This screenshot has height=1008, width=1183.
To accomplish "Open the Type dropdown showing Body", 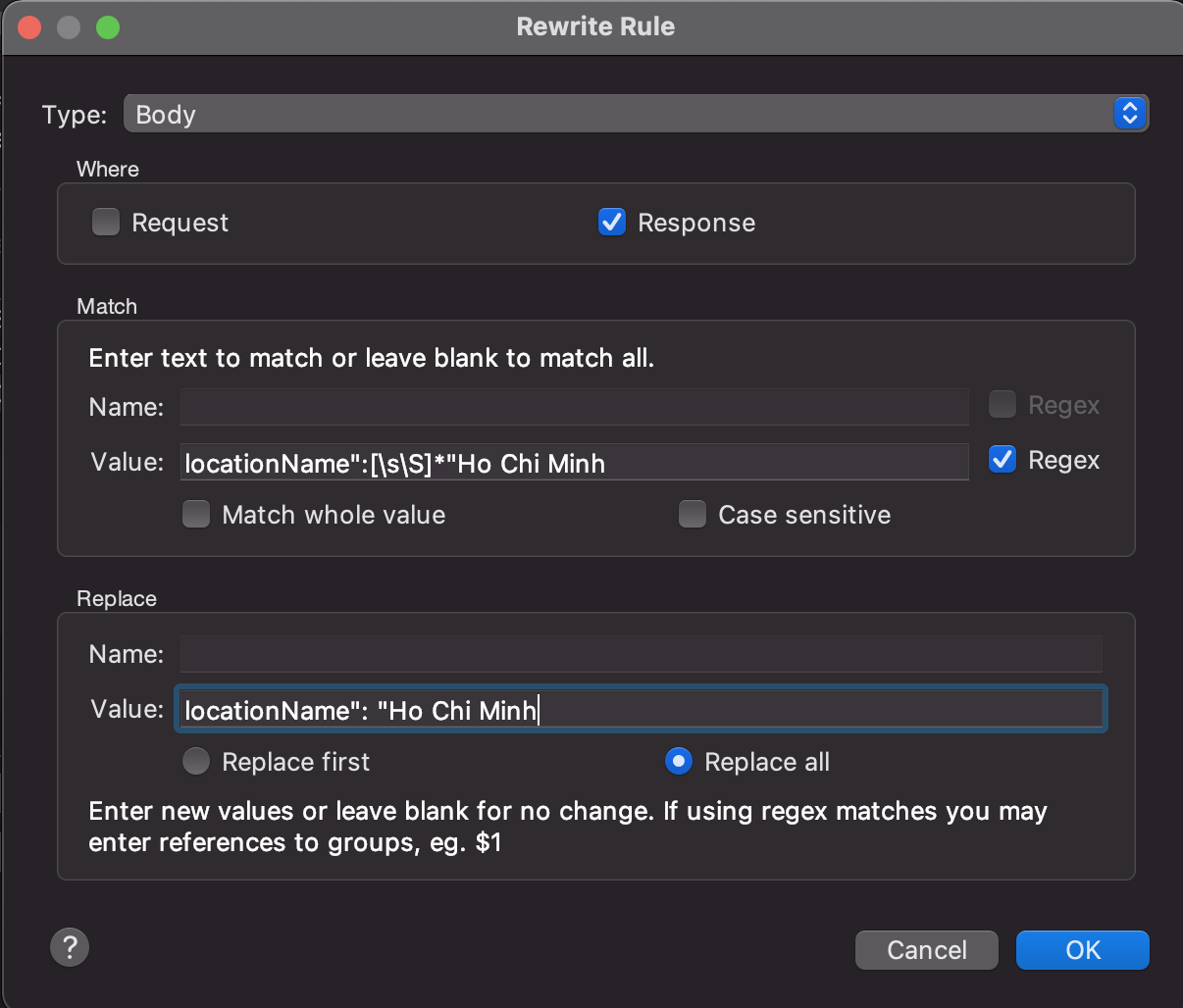I will click(636, 114).
